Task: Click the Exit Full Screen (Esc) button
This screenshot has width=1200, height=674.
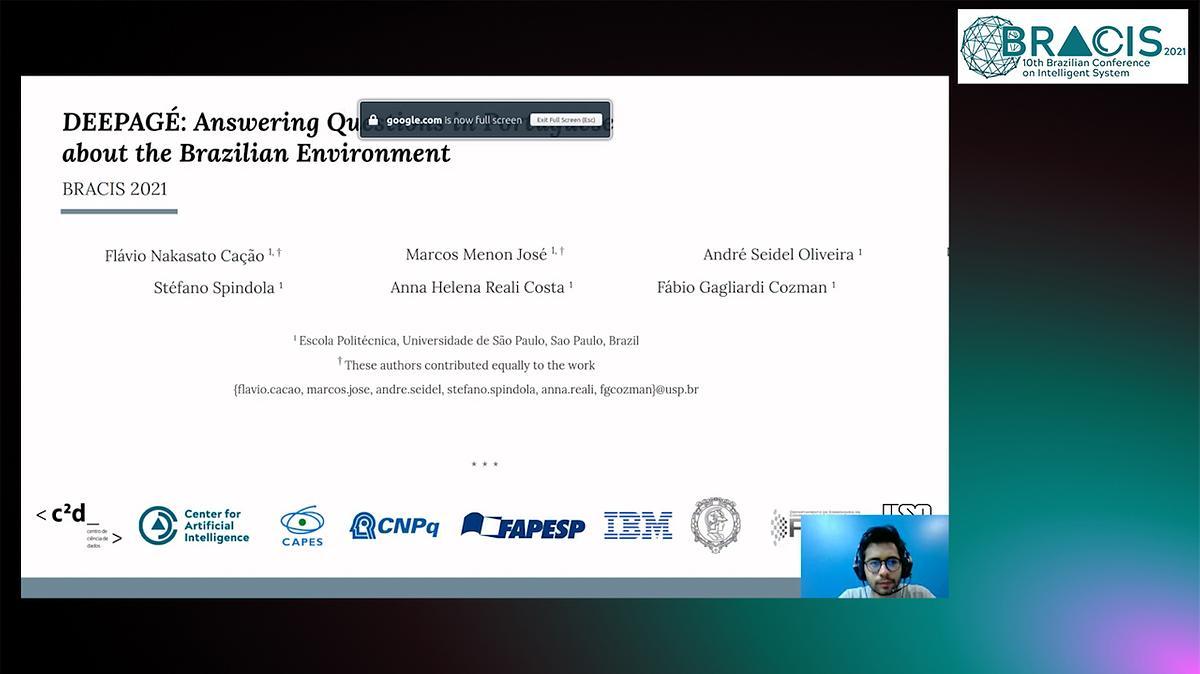Action: pos(566,120)
